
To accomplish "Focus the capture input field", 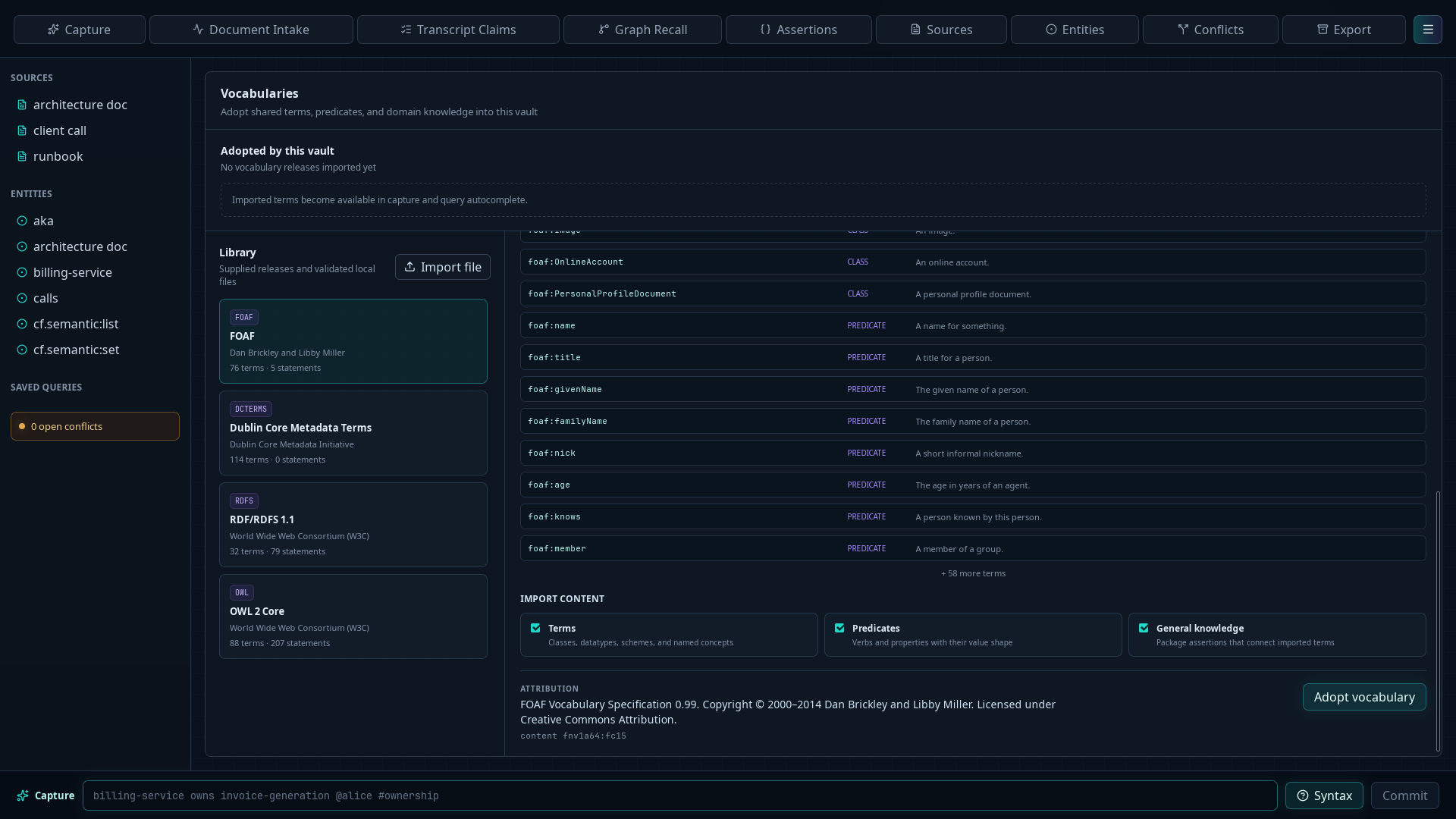I will 680,795.
